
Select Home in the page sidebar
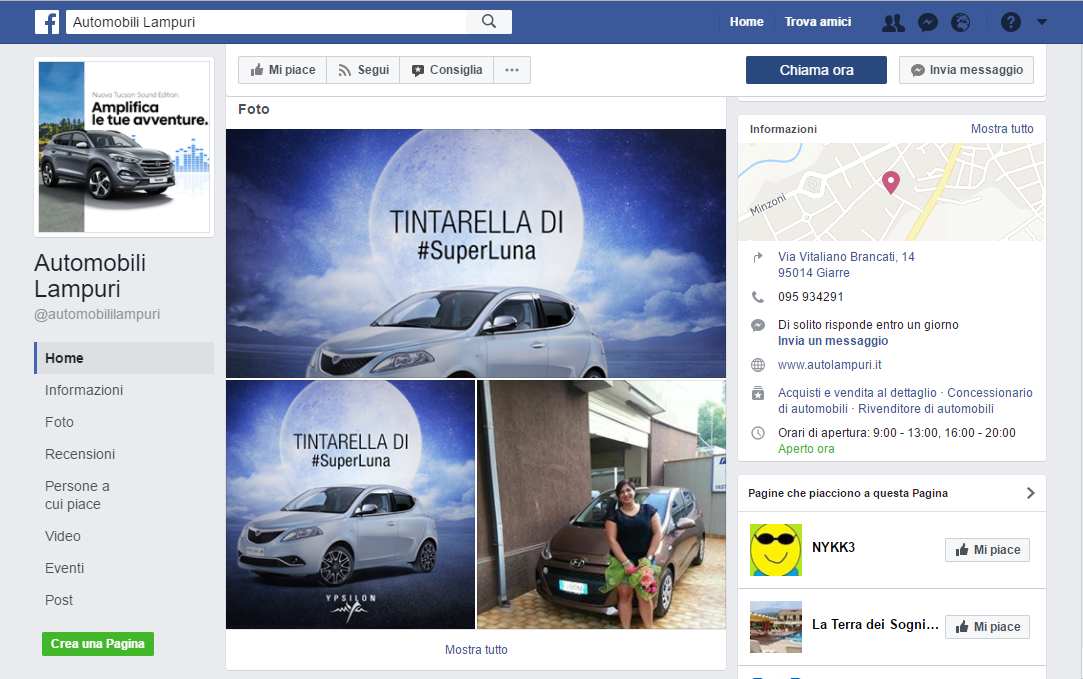click(x=124, y=358)
